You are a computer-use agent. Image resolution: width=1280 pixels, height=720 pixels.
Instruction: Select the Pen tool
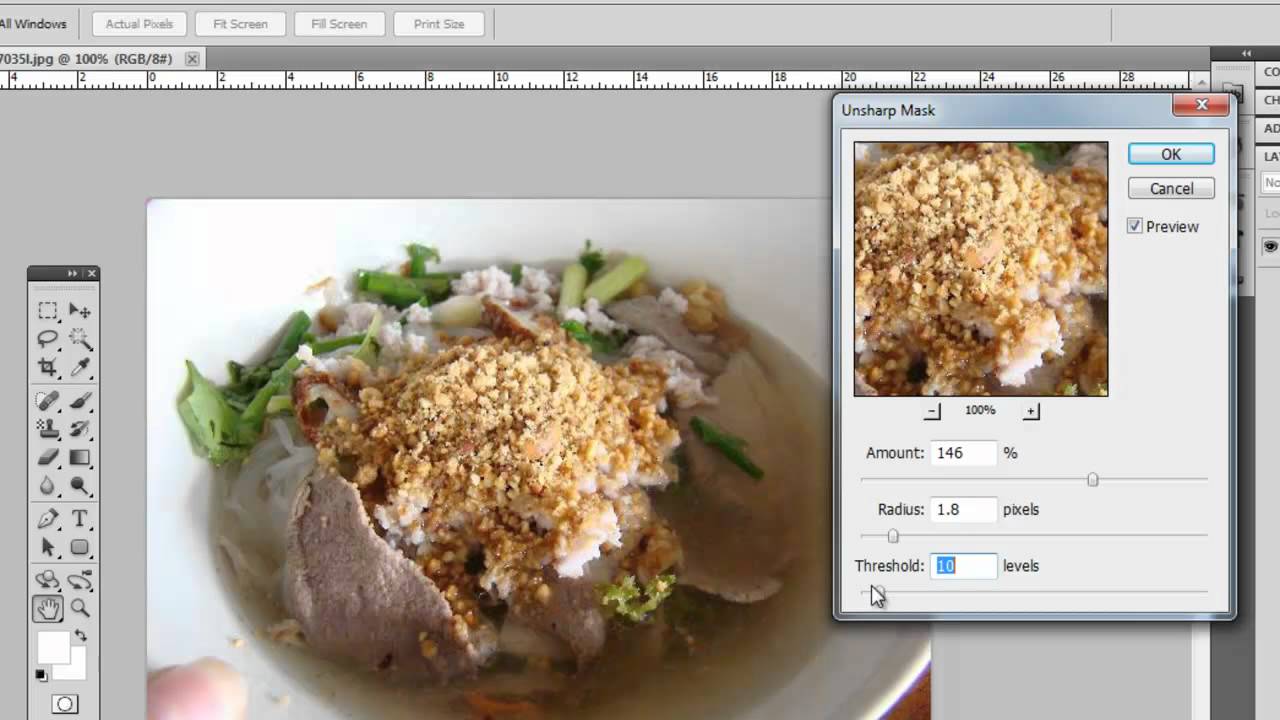(47, 519)
